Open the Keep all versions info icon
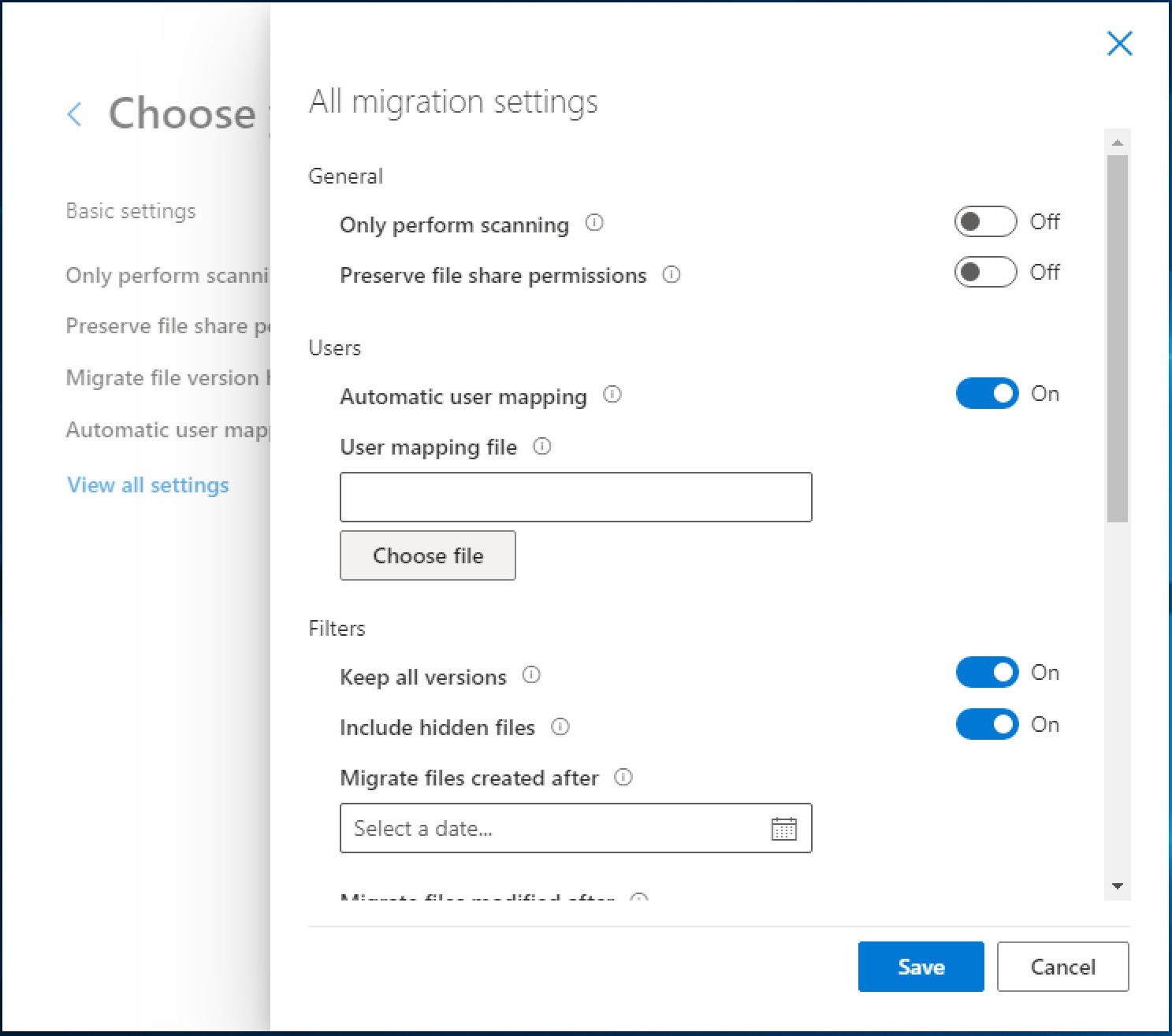The height and width of the screenshot is (1036, 1172). tap(532, 674)
